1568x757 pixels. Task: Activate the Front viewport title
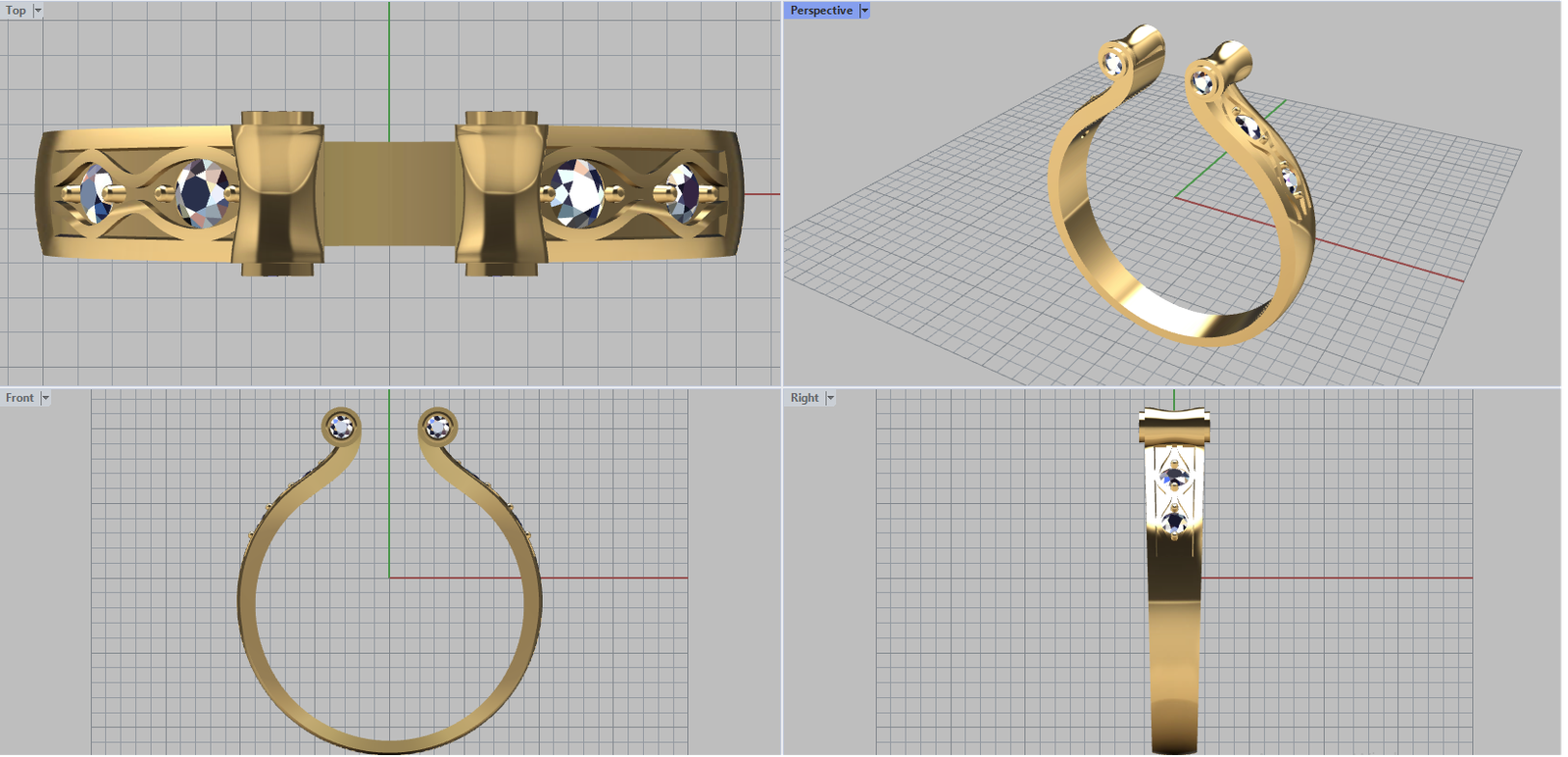click(x=20, y=398)
